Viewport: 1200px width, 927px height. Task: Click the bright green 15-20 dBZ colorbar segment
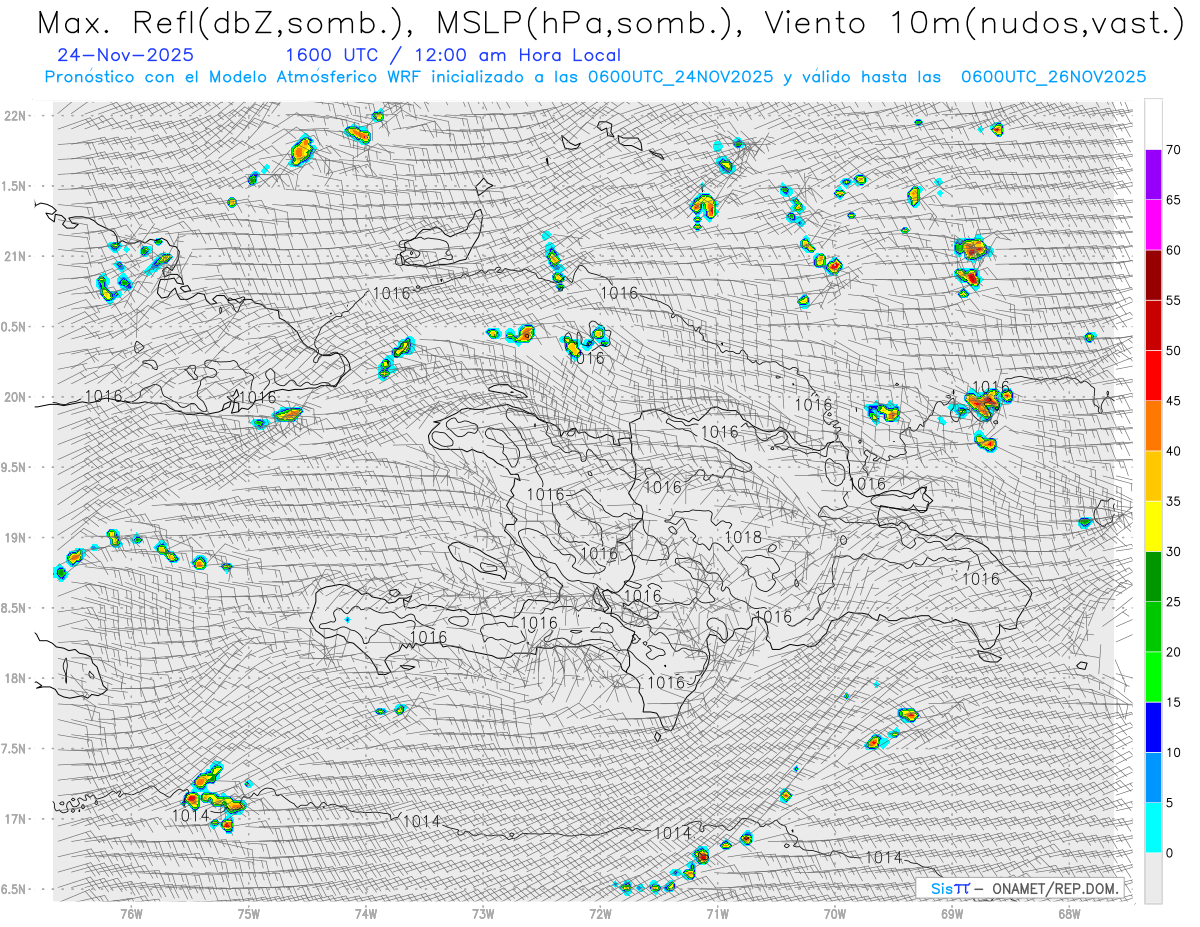click(1153, 677)
